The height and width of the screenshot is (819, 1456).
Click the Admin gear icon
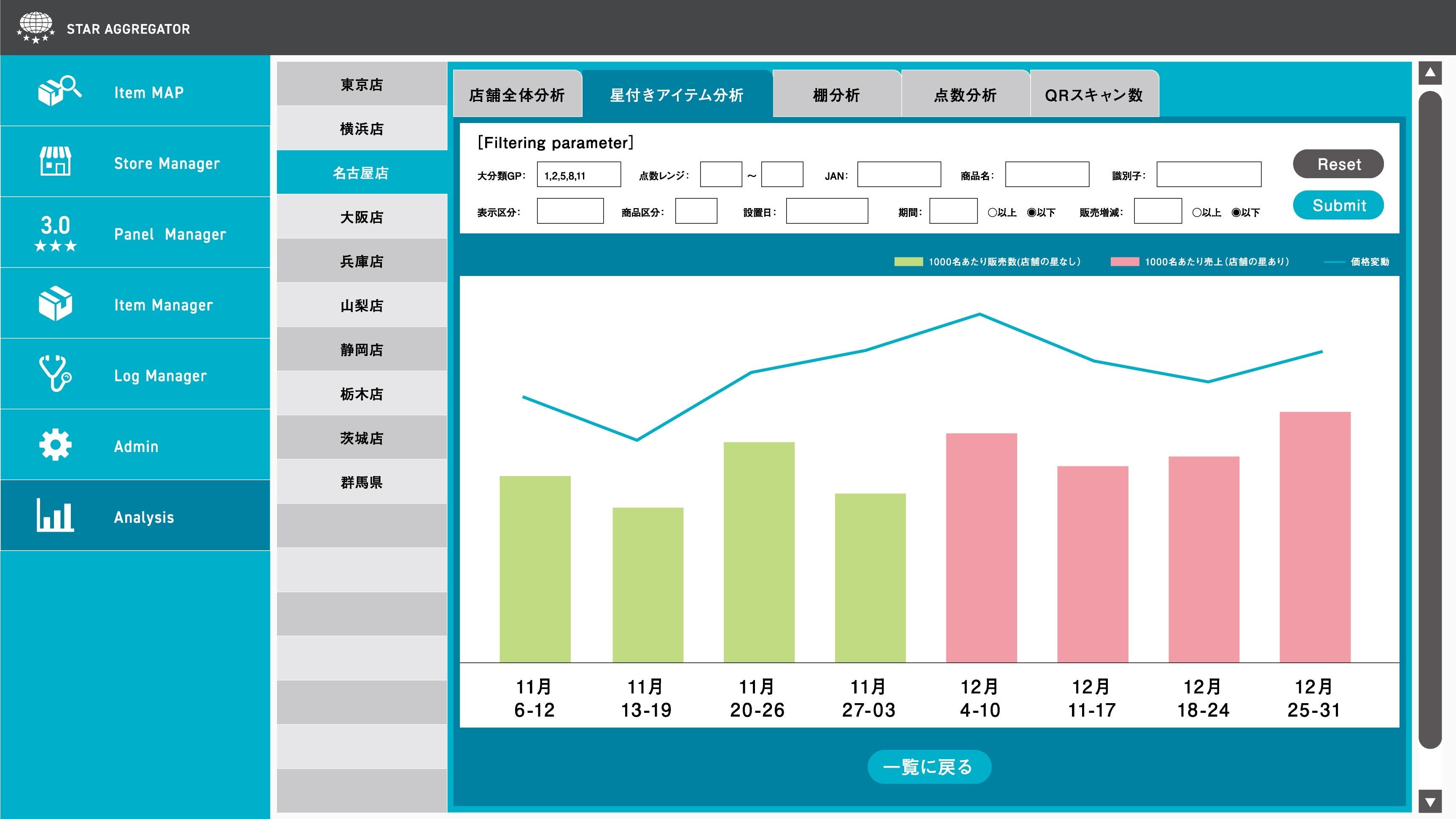[x=55, y=445]
